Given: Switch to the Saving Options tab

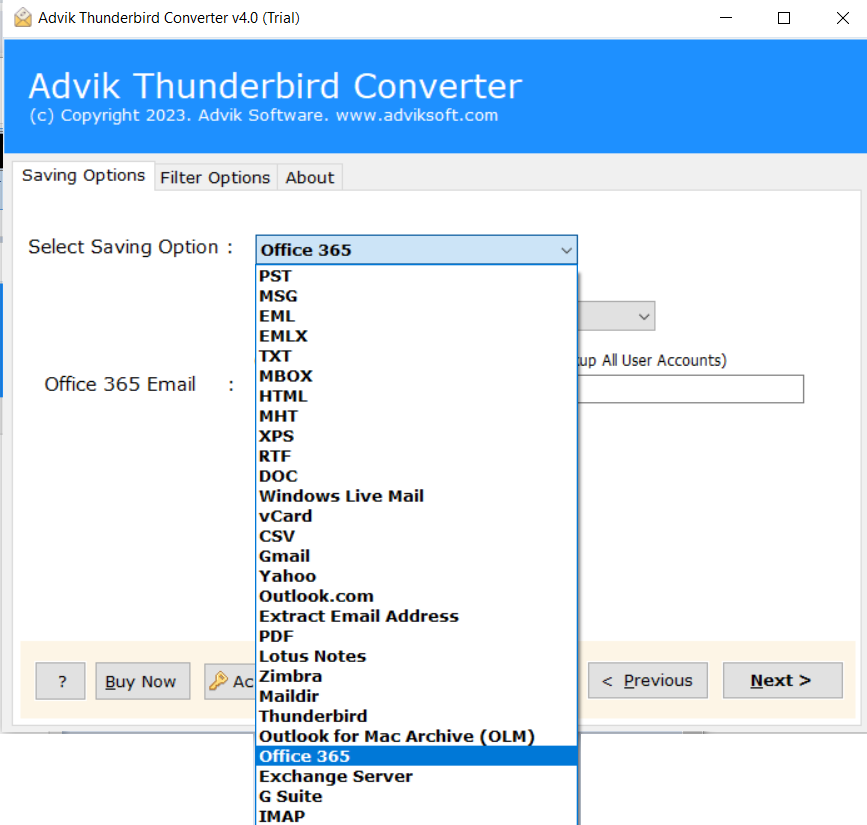Looking at the screenshot, I should click(83, 175).
